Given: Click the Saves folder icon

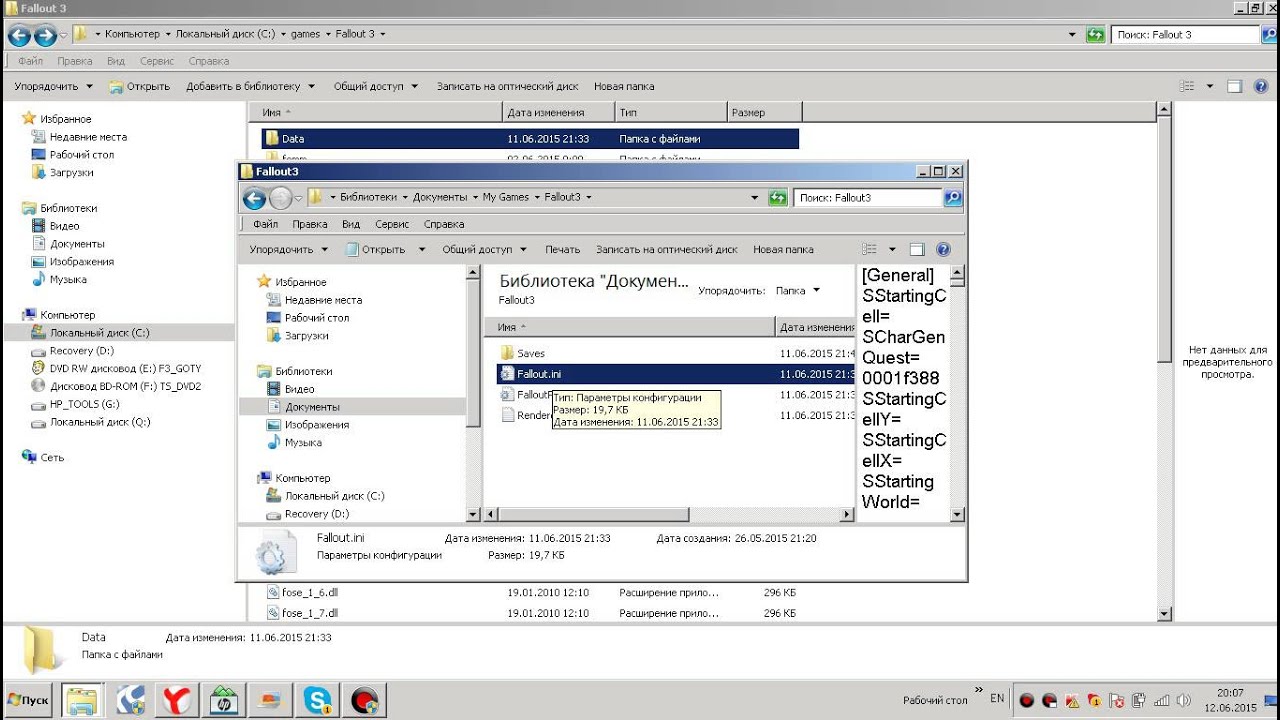Looking at the screenshot, I should 507,353.
